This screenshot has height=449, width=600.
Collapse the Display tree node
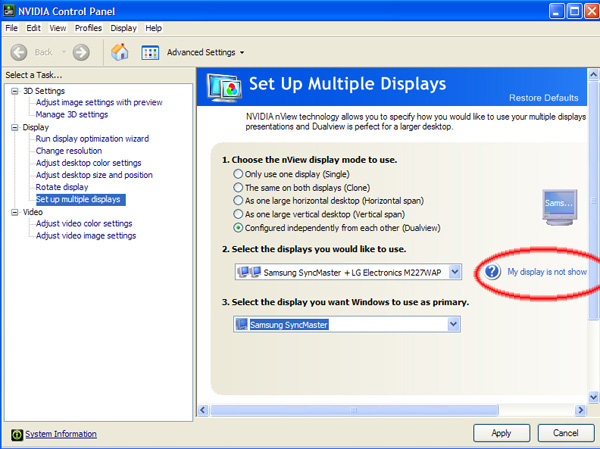(15, 127)
